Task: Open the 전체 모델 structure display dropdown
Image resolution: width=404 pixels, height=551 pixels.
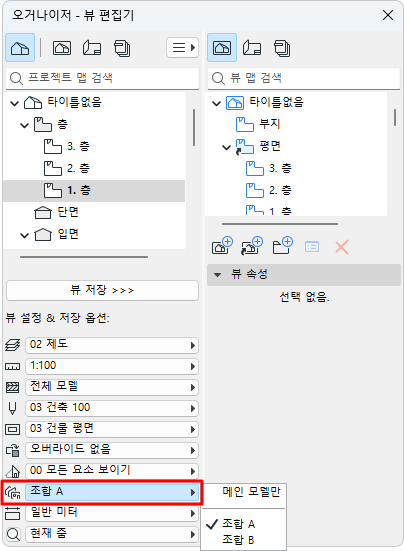Action: point(112,387)
